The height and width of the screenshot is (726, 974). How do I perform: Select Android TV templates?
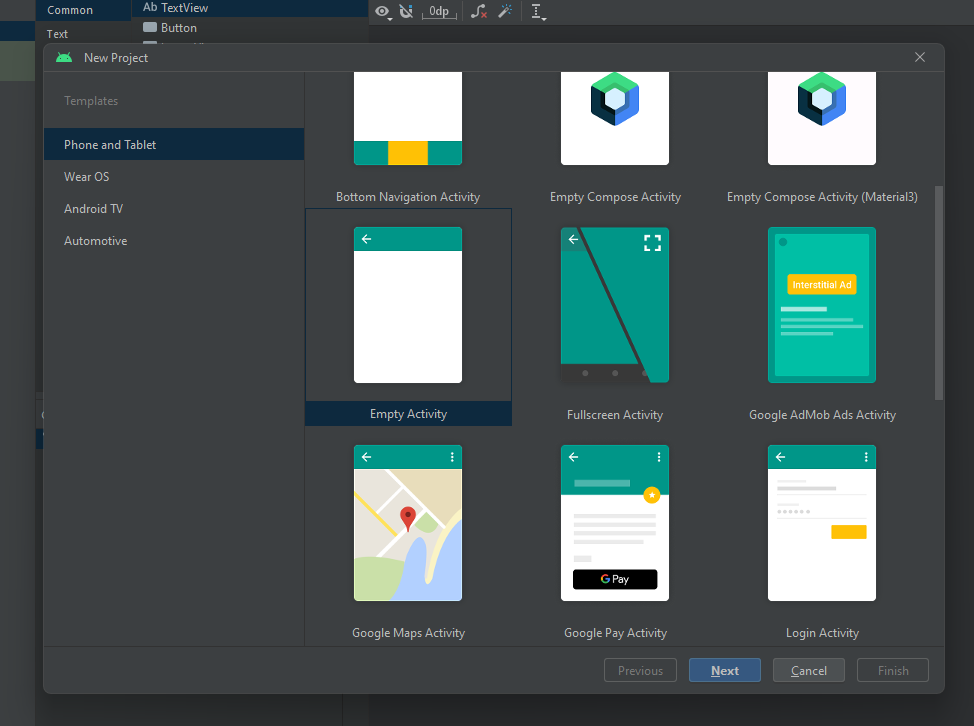click(x=174, y=209)
